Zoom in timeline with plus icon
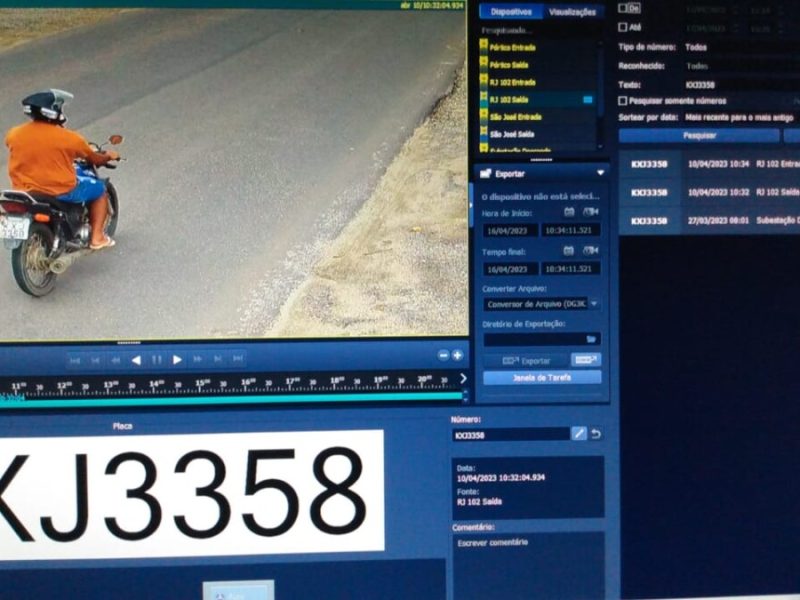The height and width of the screenshot is (600, 800). [x=458, y=355]
